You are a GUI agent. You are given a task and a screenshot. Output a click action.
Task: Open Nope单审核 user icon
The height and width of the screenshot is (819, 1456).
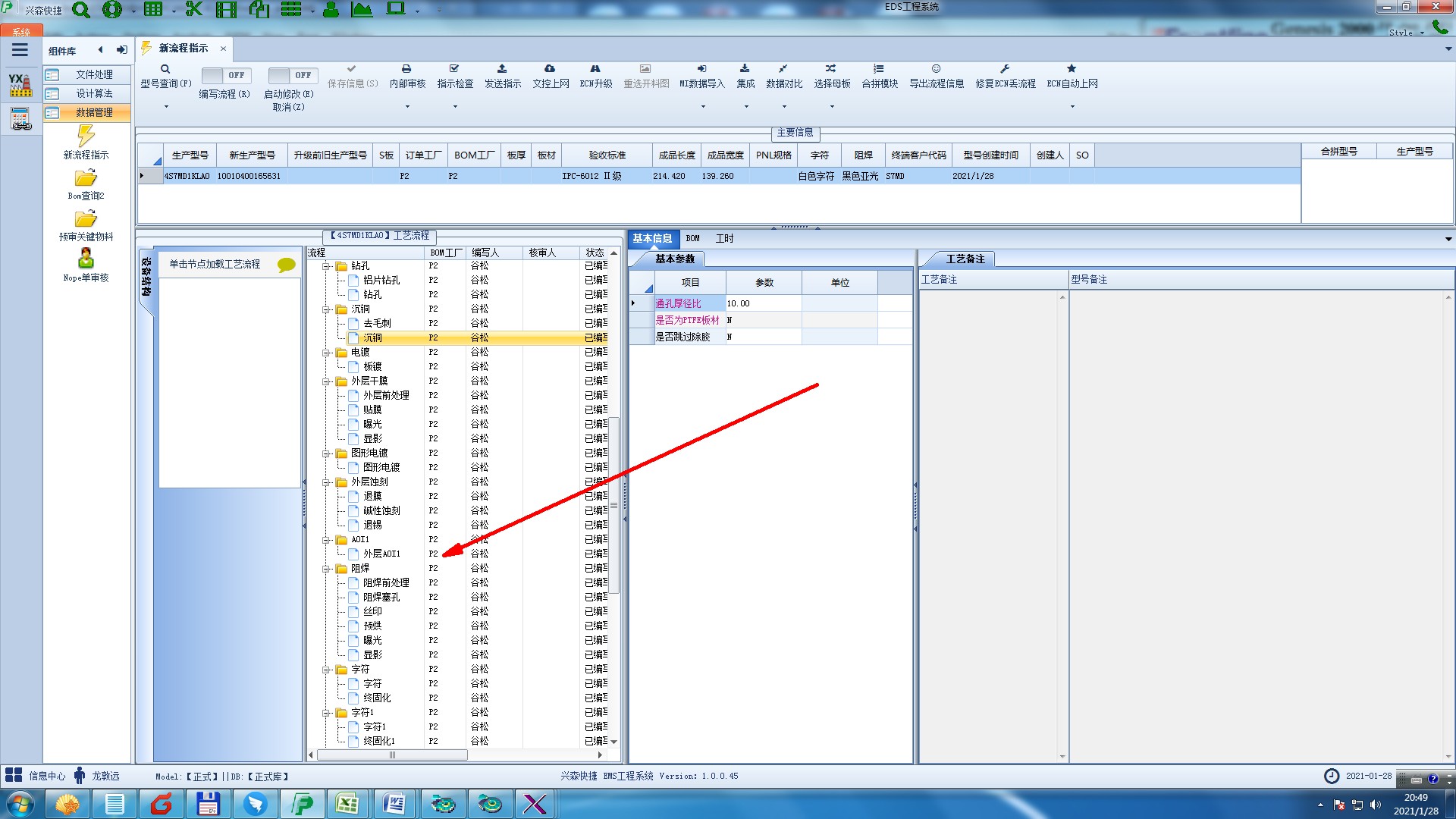point(86,259)
